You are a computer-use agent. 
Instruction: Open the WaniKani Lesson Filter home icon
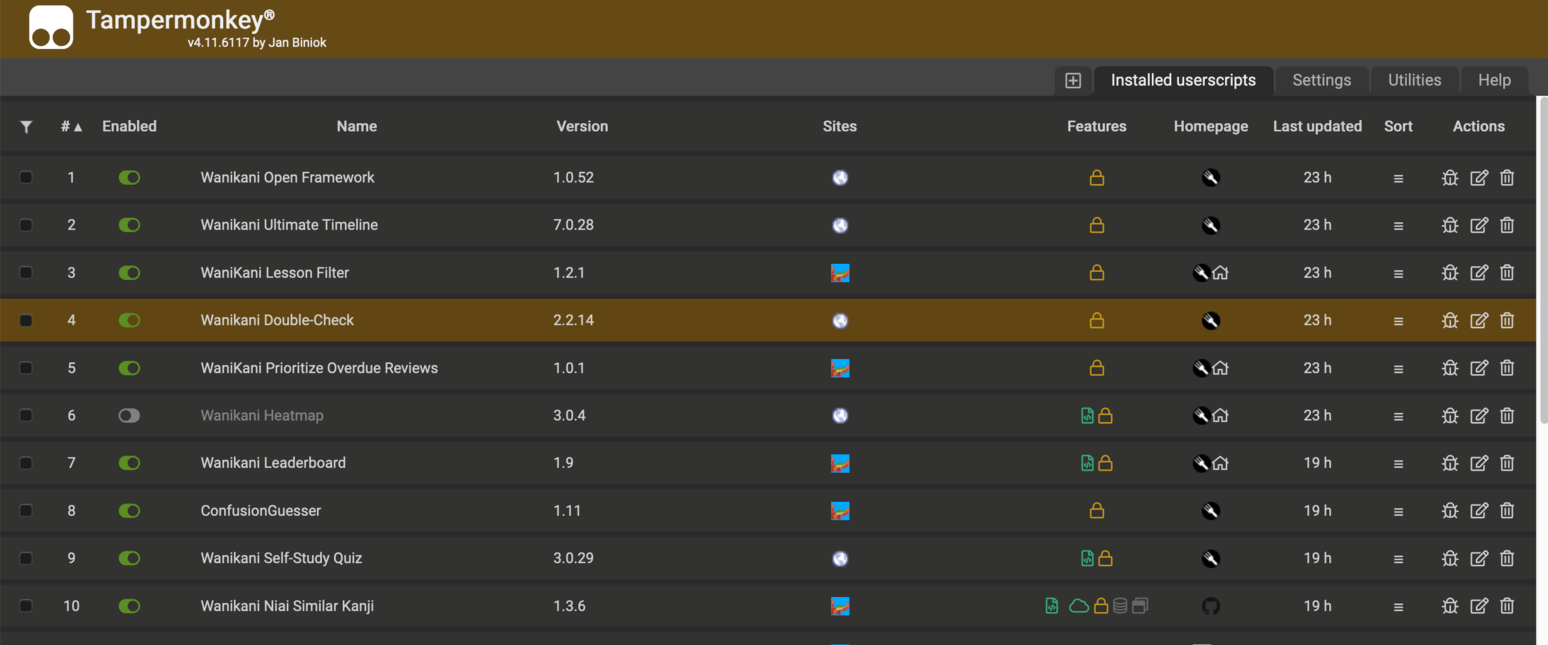[1220, 273]
